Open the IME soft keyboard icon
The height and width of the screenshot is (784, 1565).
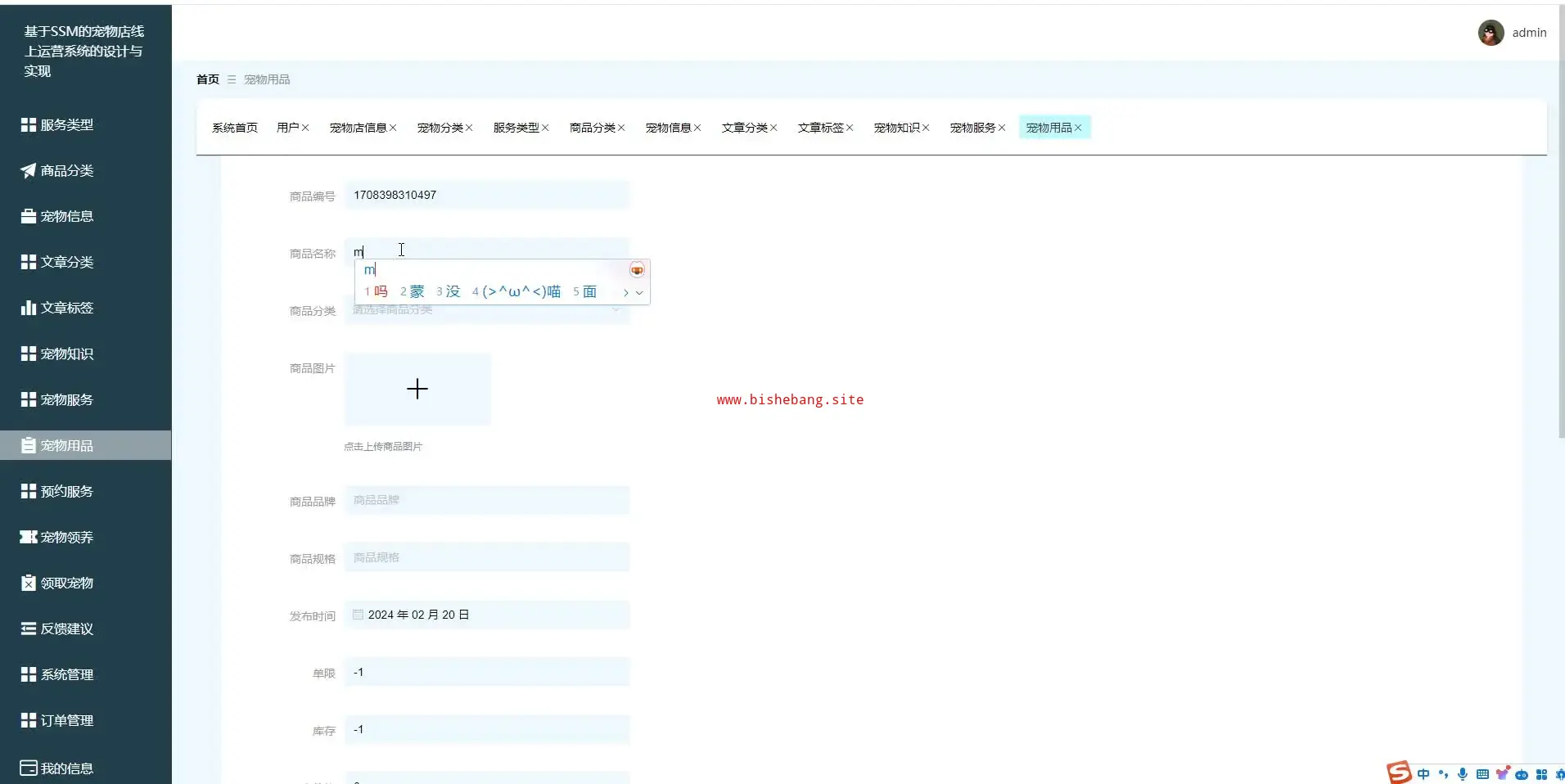pyautogui.click(x=1482, y=774)
